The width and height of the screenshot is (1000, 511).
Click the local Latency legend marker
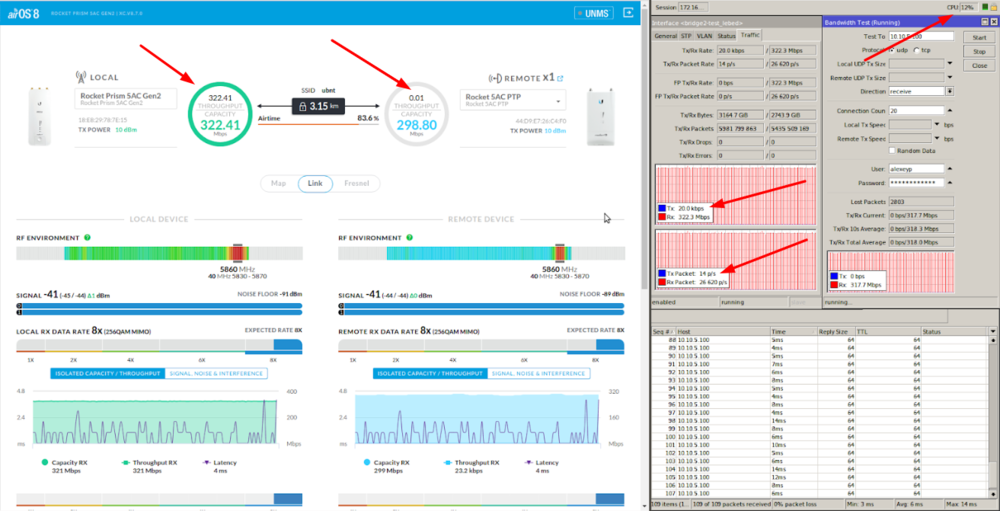(x=207, y=463)
